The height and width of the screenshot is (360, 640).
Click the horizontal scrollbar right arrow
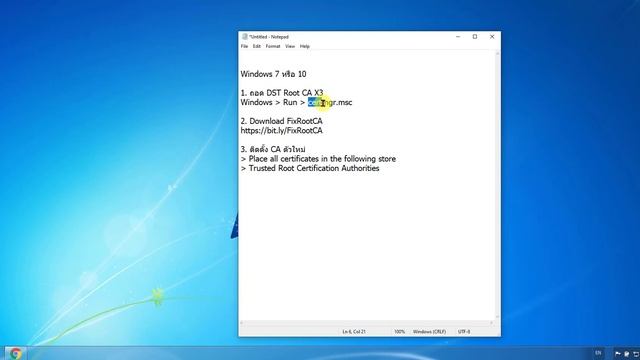click(491, 323)
